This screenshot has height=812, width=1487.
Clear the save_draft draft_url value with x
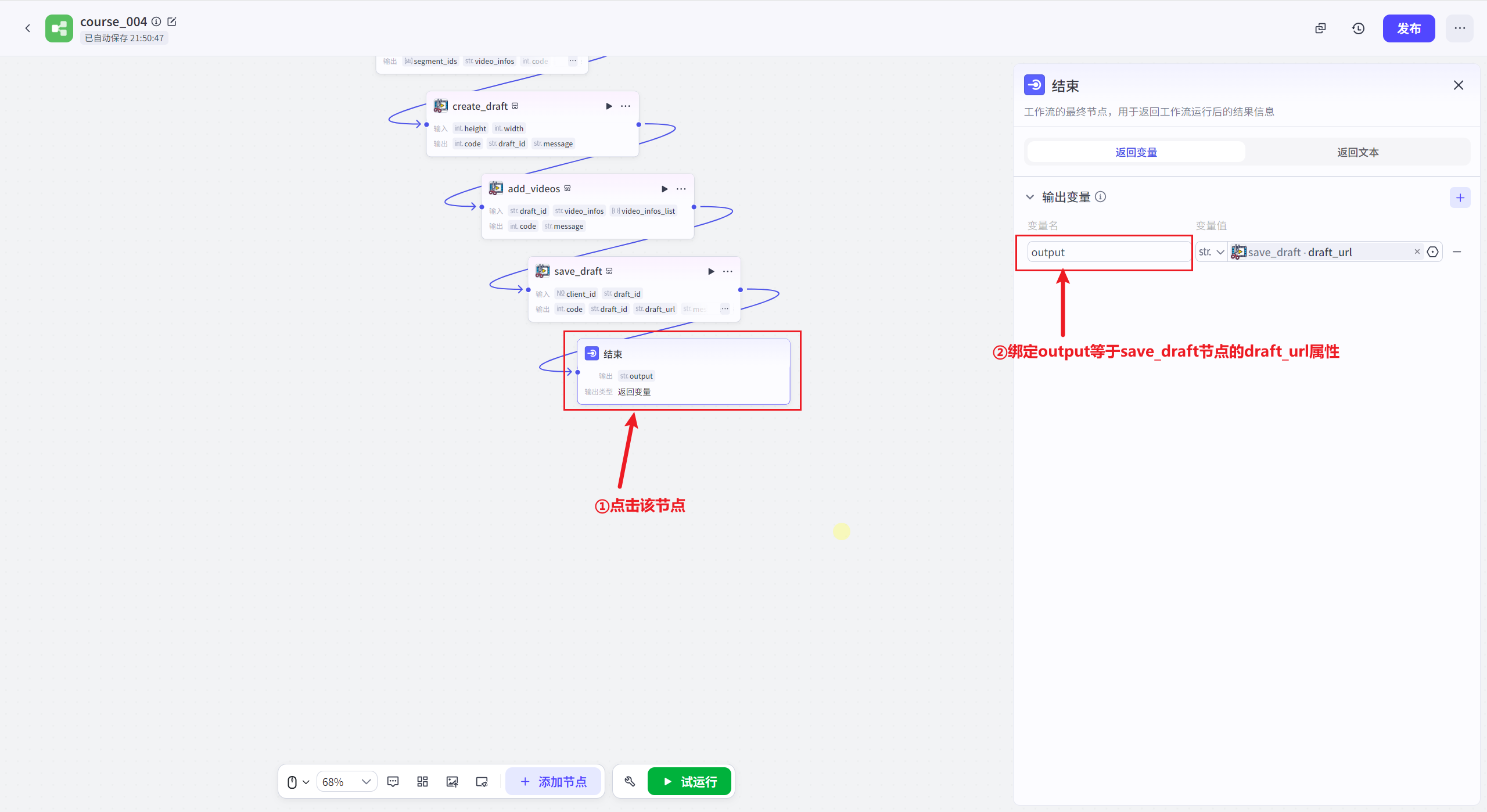pos(1417,251)
